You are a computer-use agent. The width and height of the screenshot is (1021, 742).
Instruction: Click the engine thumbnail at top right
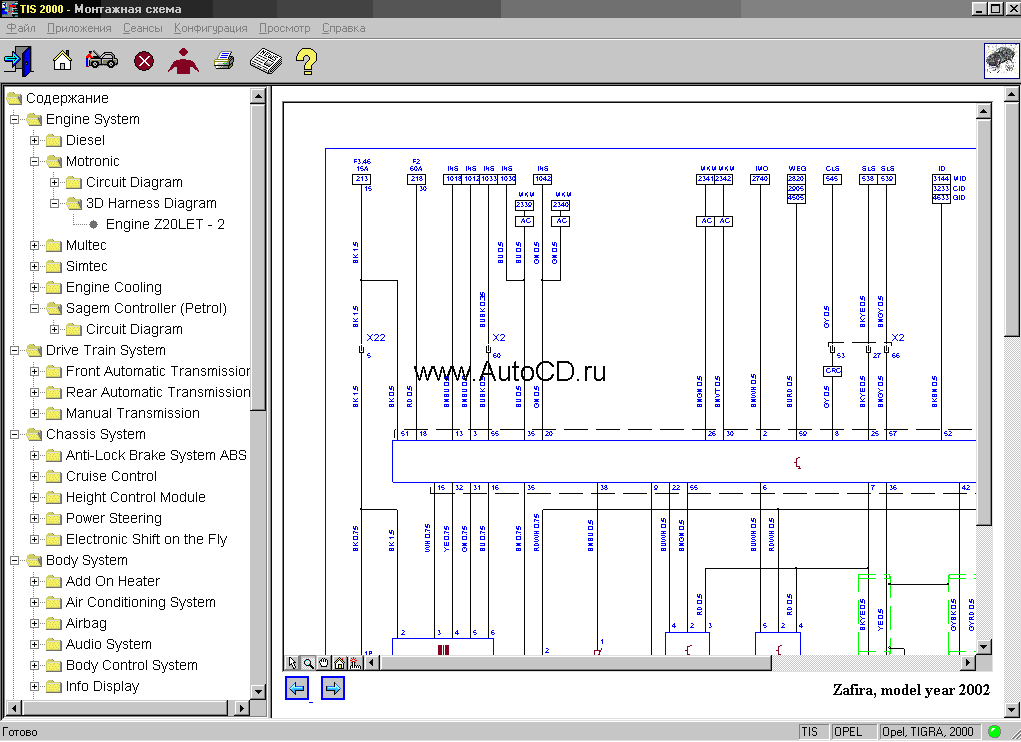pos(1001,61)
